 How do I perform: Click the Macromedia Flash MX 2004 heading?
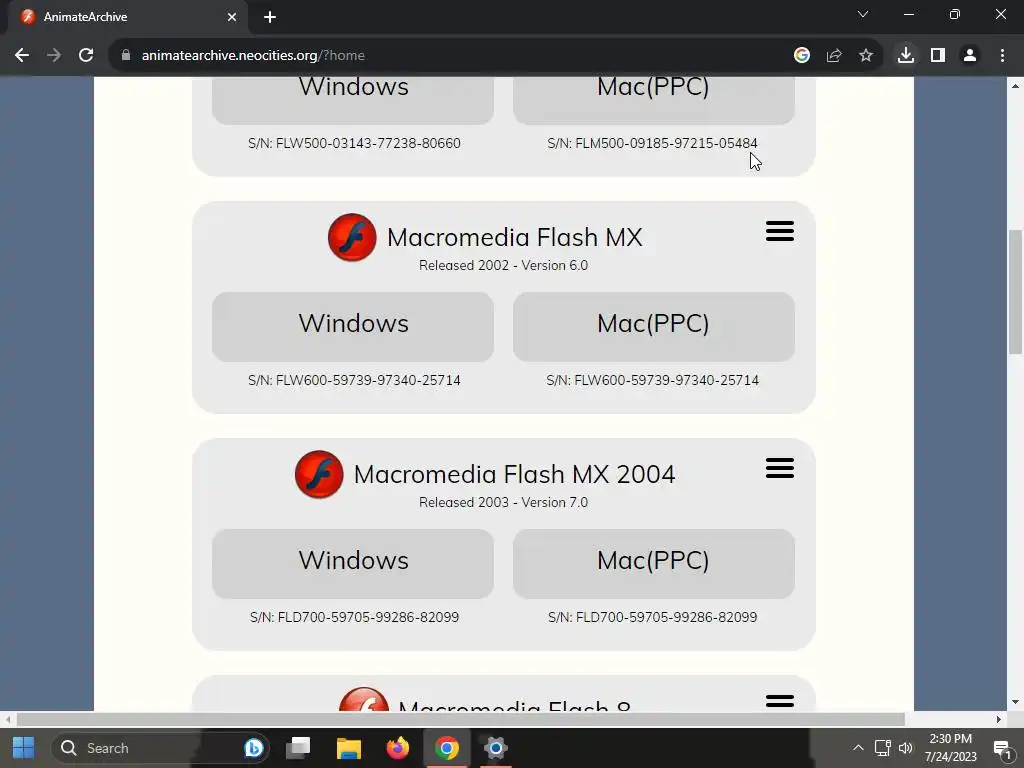515,474
